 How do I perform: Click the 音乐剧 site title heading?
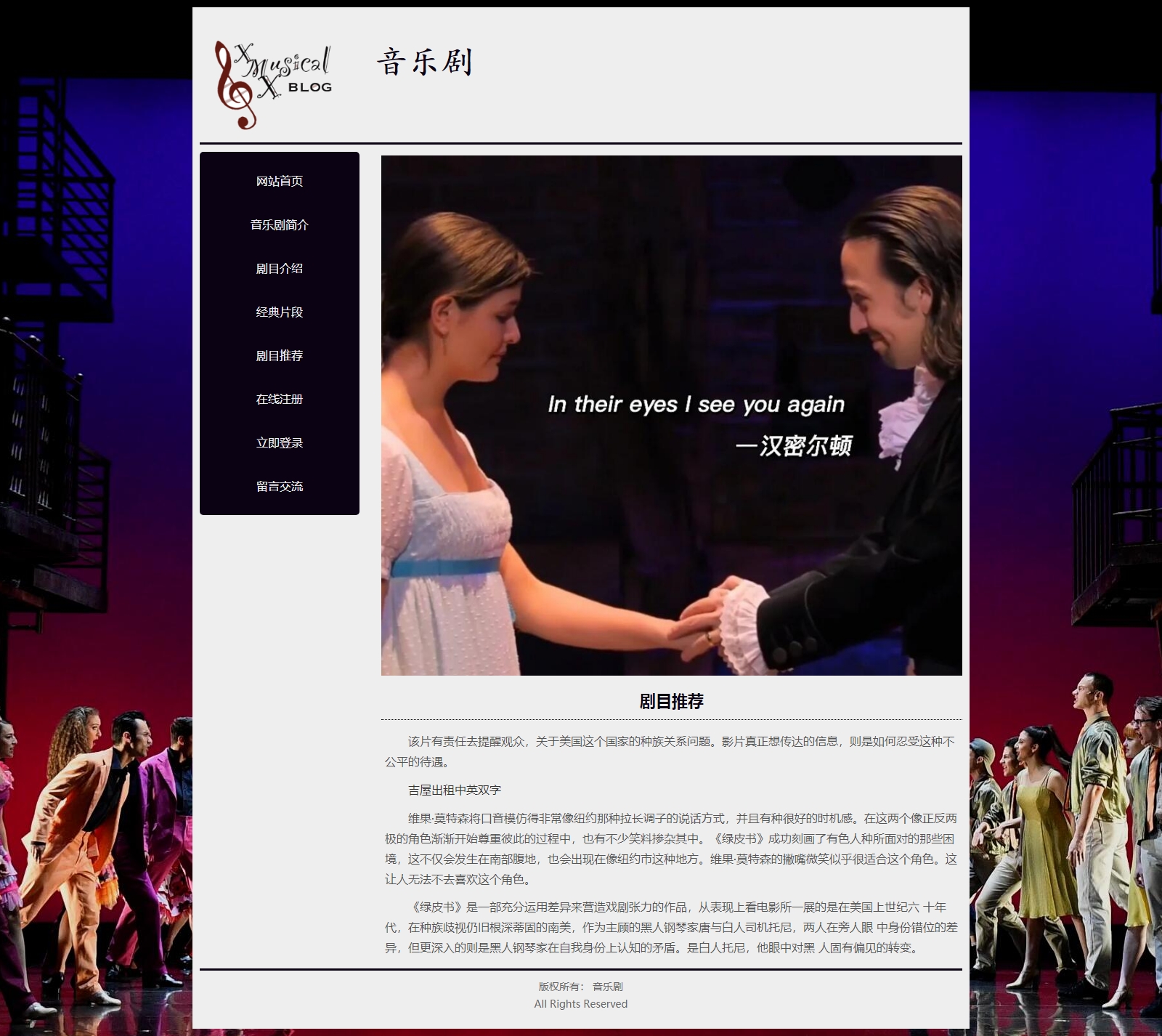point(425,62)
